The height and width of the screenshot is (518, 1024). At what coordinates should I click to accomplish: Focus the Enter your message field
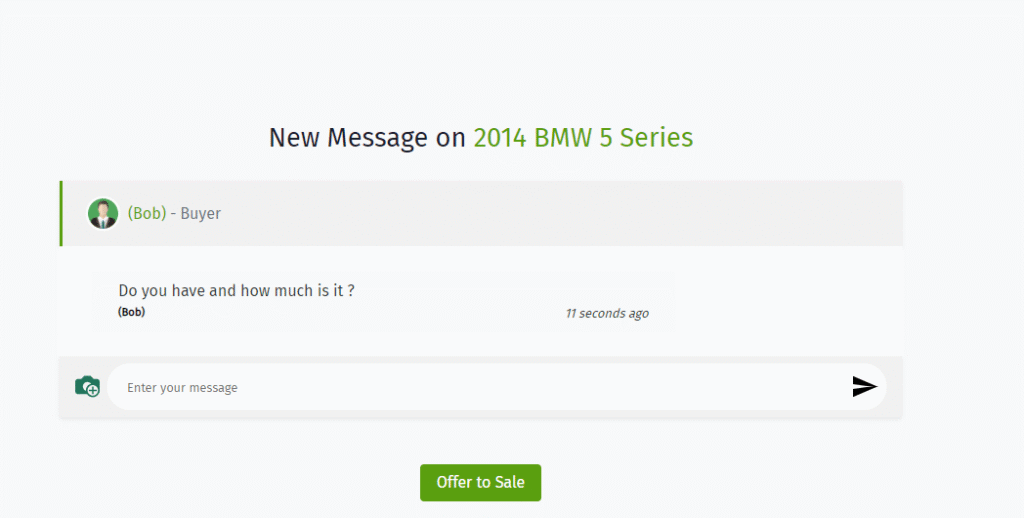click(480, 387)
